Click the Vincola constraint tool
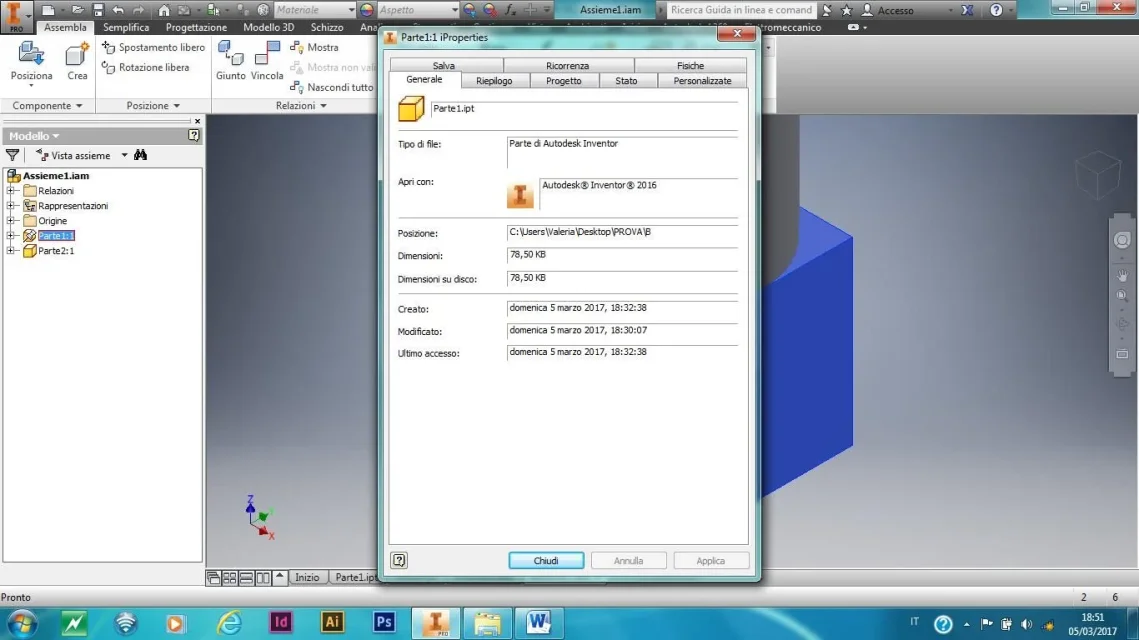Viewport: 1139px width, 640px height. coord(267,62)
